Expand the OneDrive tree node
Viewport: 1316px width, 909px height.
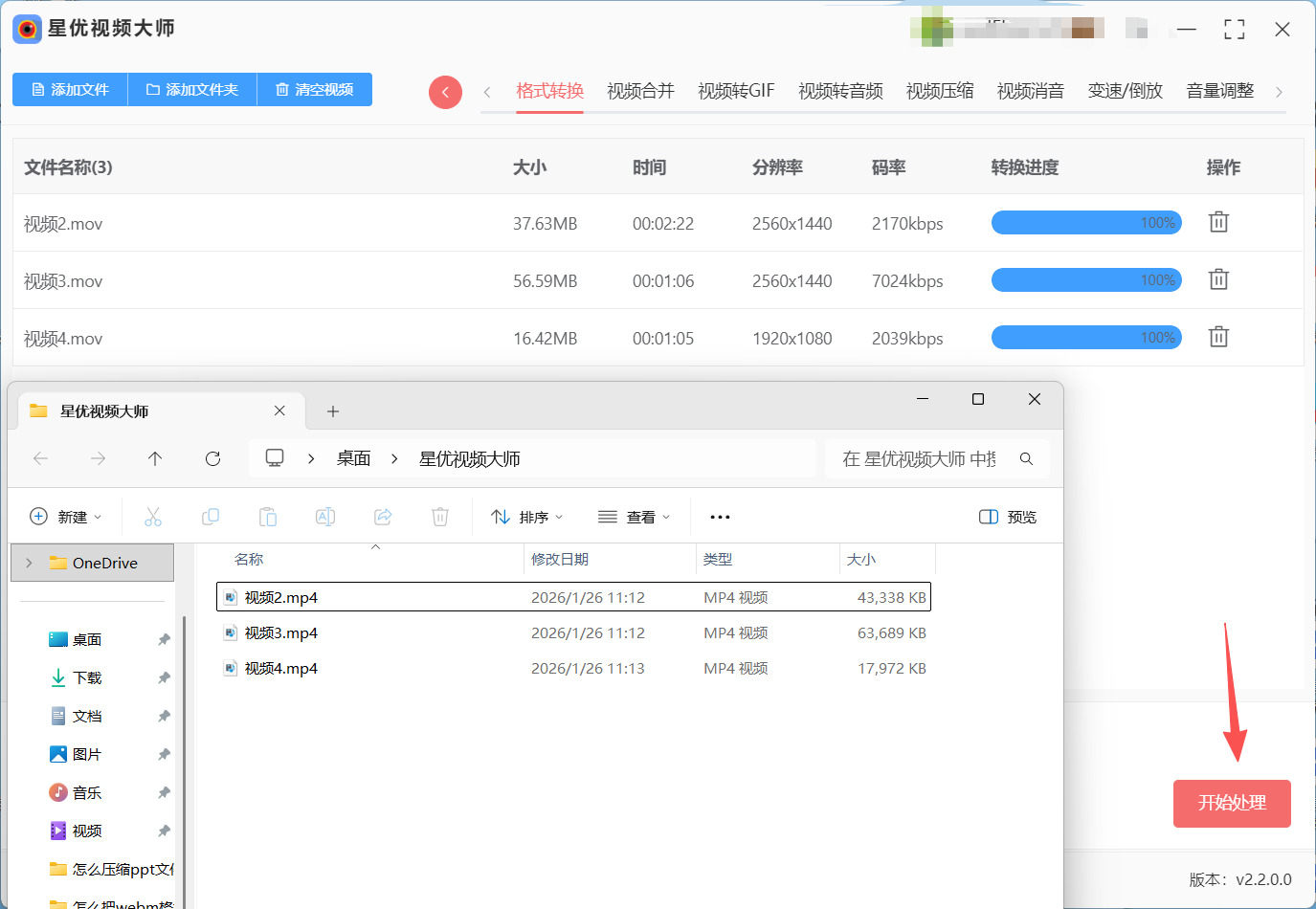pyautogui.click(x=29, y=563)
